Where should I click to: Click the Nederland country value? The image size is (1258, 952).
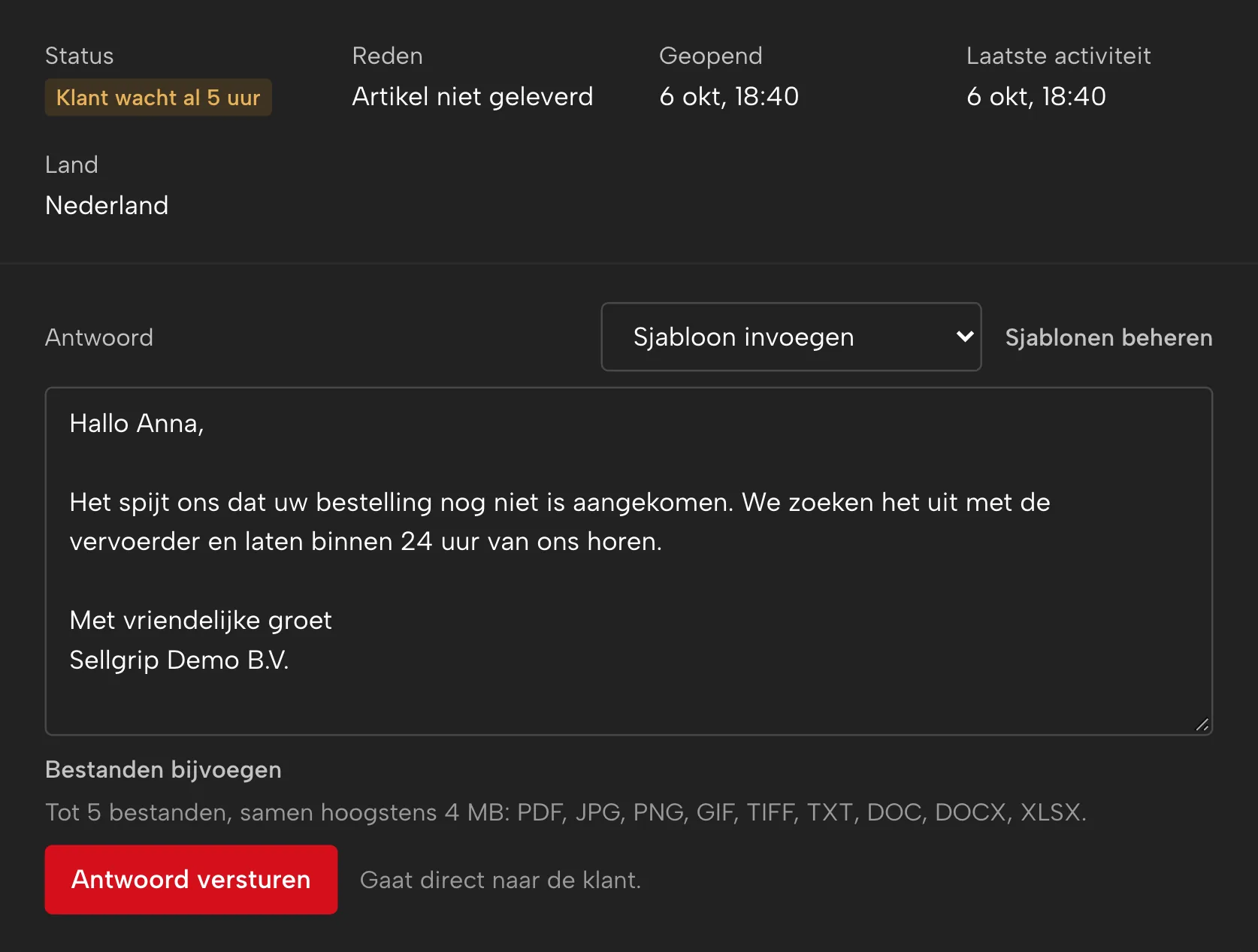click(107, 205)
